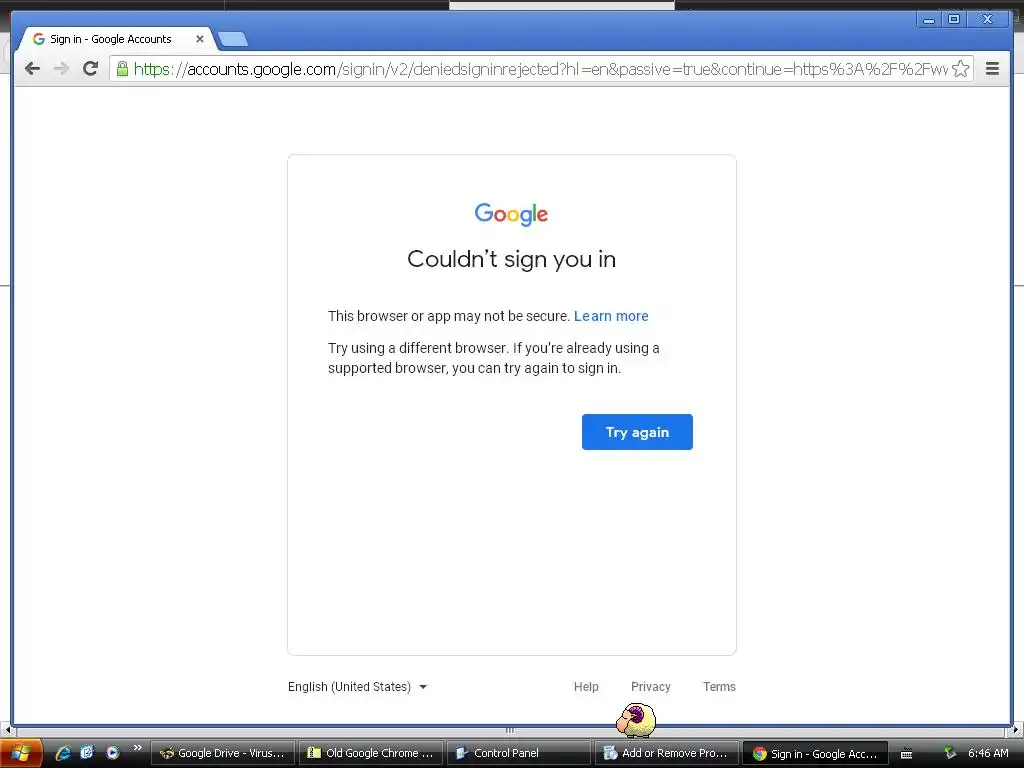Close the Sign in - Google Accounts tab
Viewport: 1024px width, 768px height.
(200, 39)
